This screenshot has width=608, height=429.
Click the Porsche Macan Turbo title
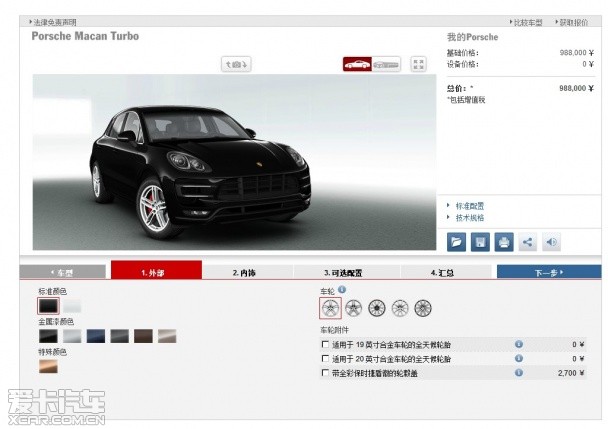[85, 36]
